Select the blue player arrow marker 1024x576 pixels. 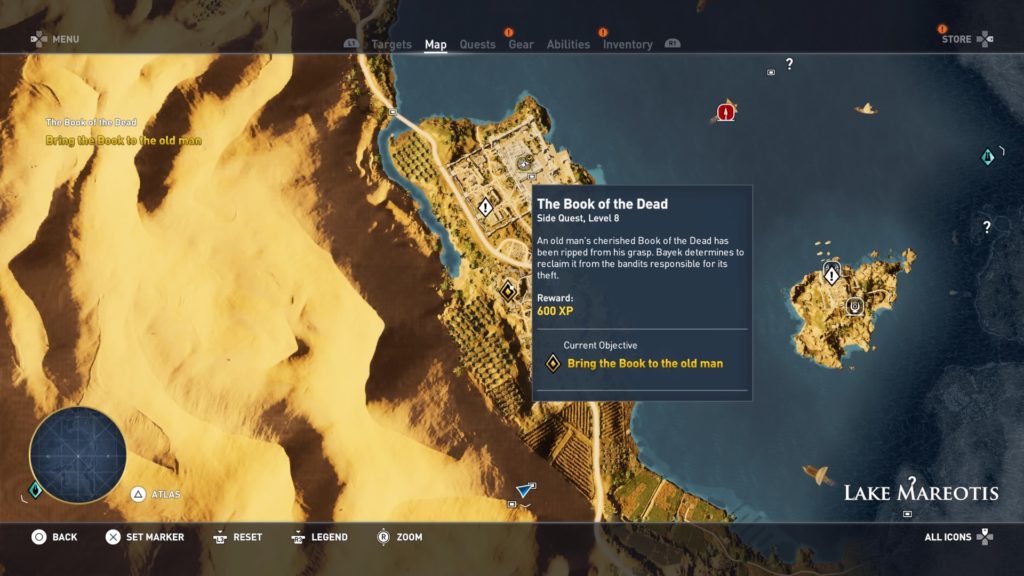tap(526, 489)
